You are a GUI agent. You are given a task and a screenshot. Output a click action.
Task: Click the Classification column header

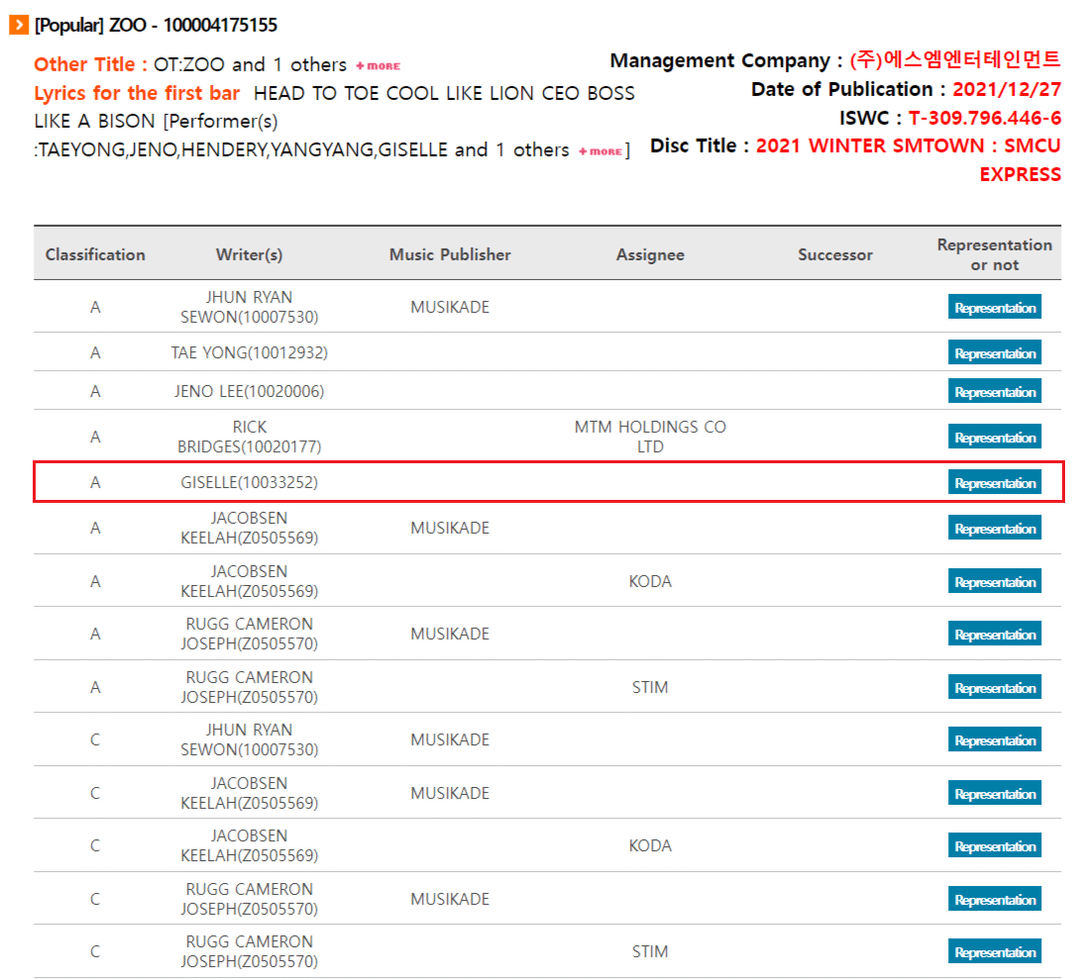(95, 255)
